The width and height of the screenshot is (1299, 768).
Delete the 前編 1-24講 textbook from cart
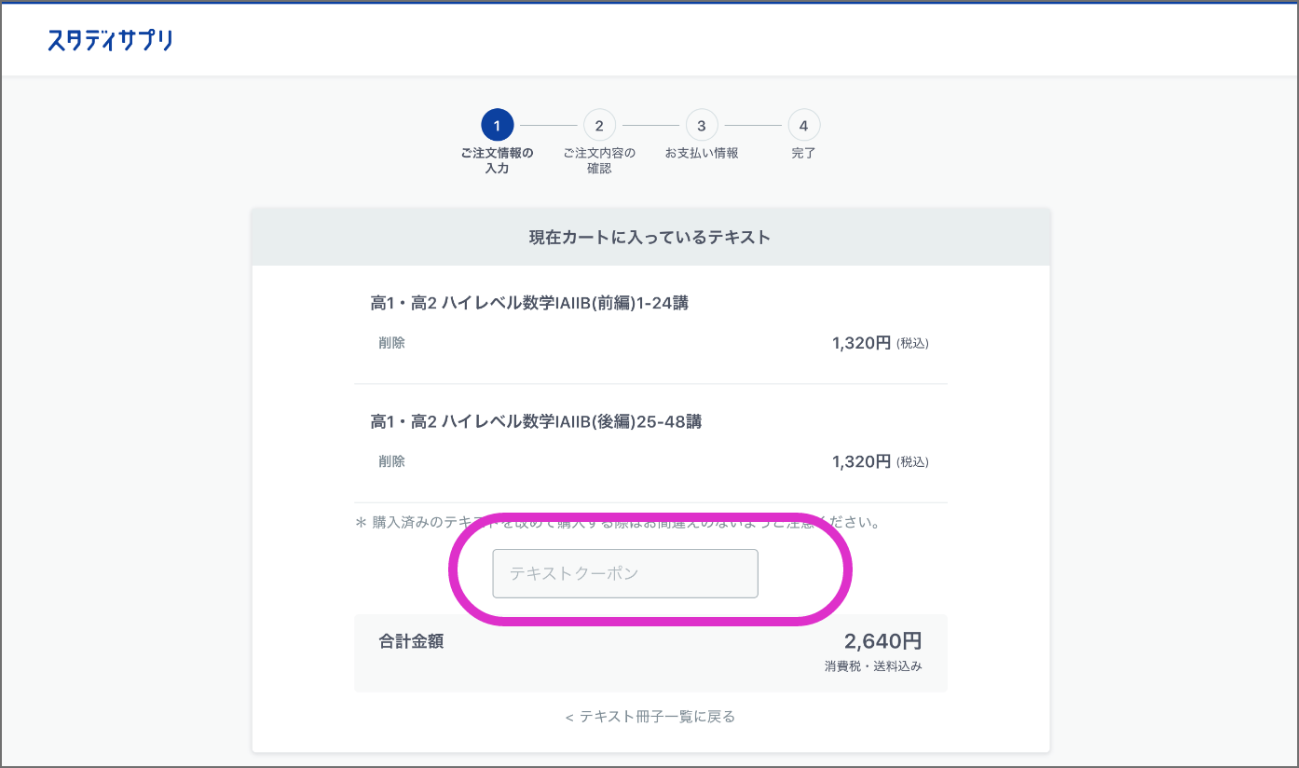(392, 343)
